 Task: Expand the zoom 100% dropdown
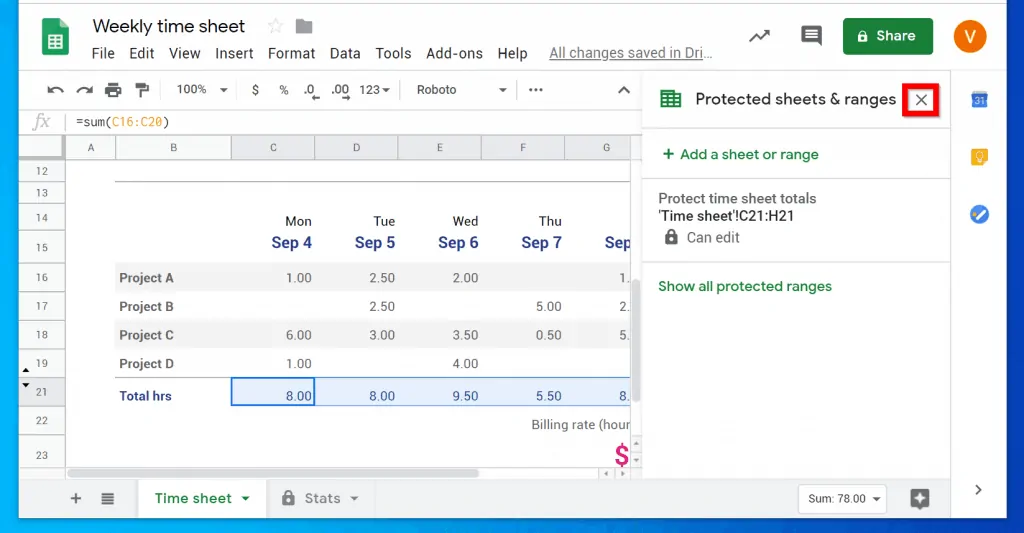[x=202, y=90]
